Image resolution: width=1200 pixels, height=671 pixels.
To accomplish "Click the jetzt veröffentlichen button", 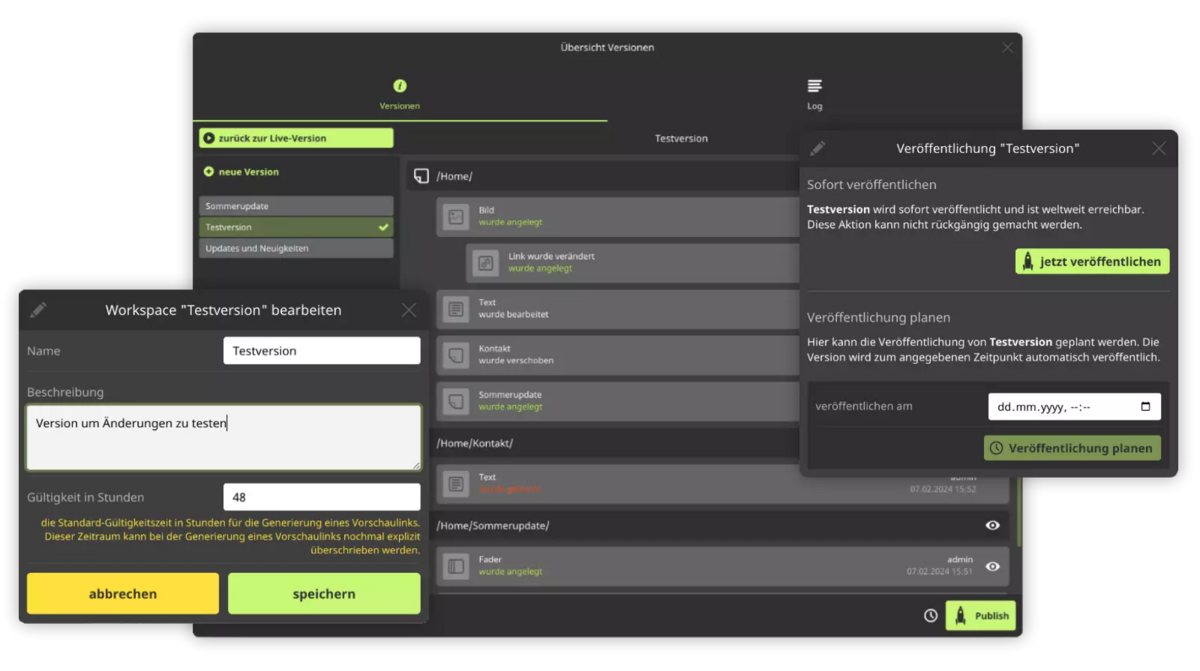I will 1092,262.
